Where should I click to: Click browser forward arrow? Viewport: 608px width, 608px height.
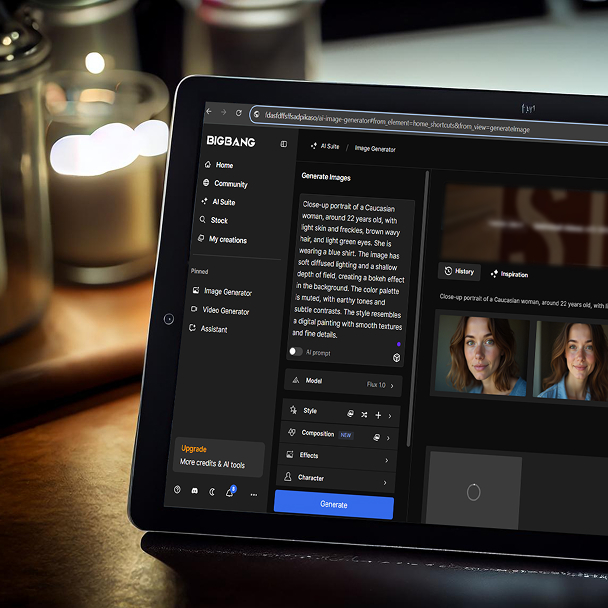224,112
